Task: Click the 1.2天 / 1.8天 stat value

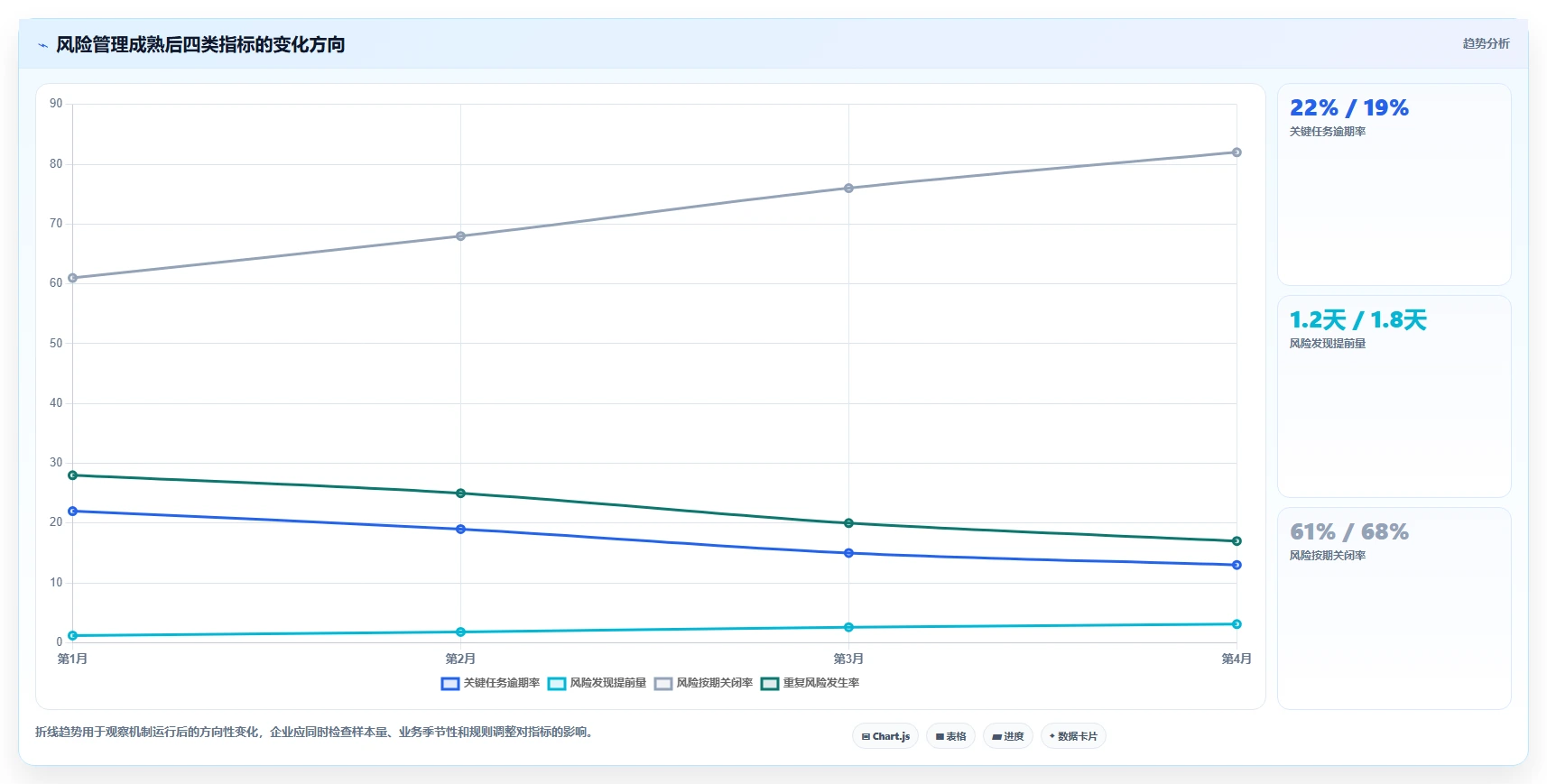Action: pos(1358,320)
